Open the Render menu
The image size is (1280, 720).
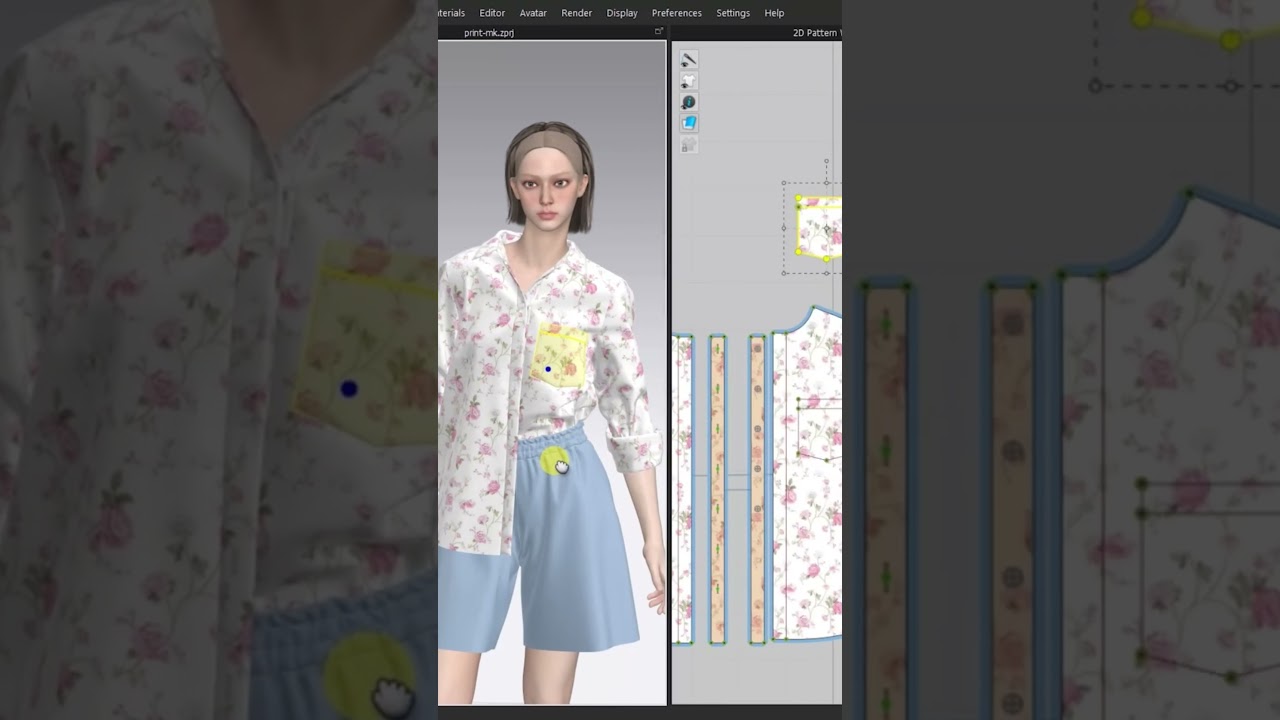[577, 13]
